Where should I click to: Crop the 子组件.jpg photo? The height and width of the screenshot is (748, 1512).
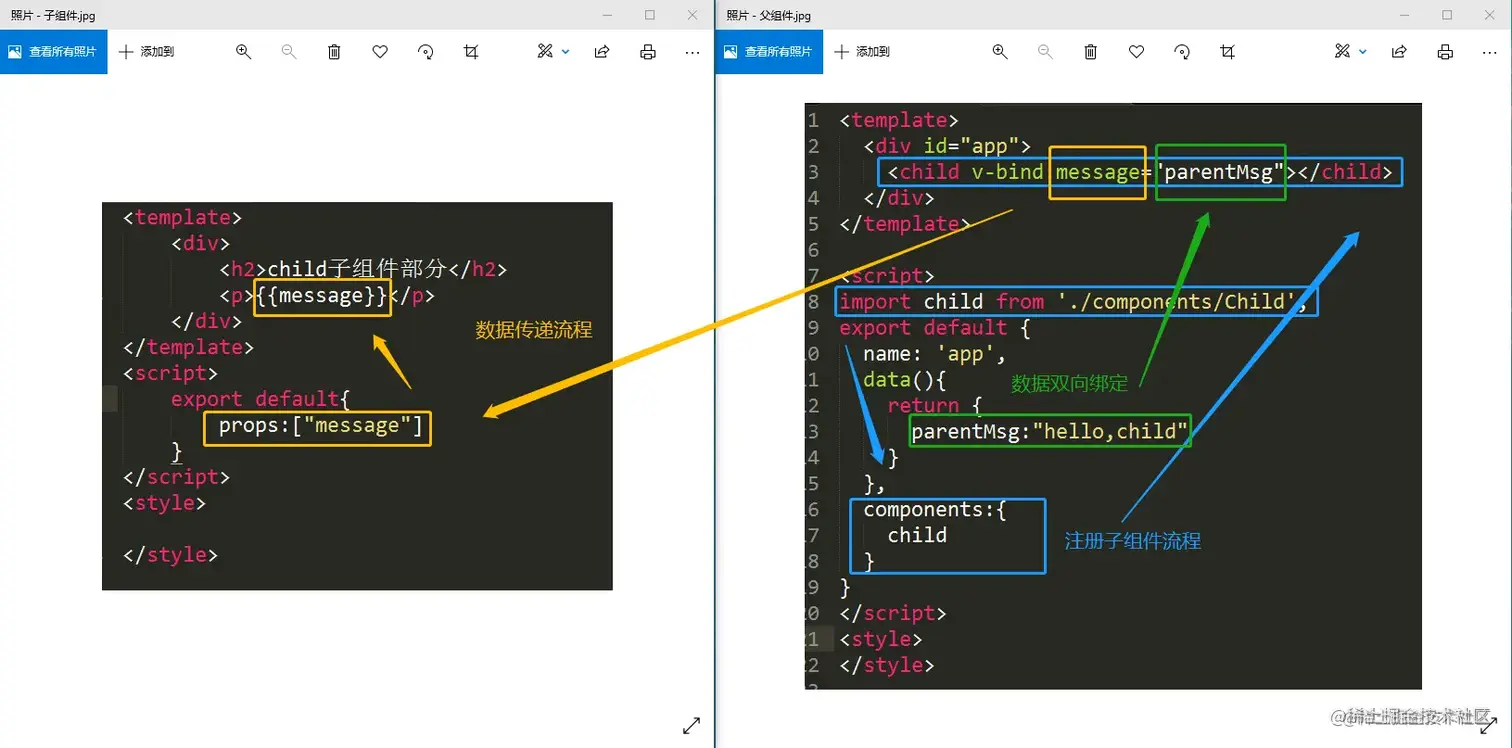coord(471,52)
